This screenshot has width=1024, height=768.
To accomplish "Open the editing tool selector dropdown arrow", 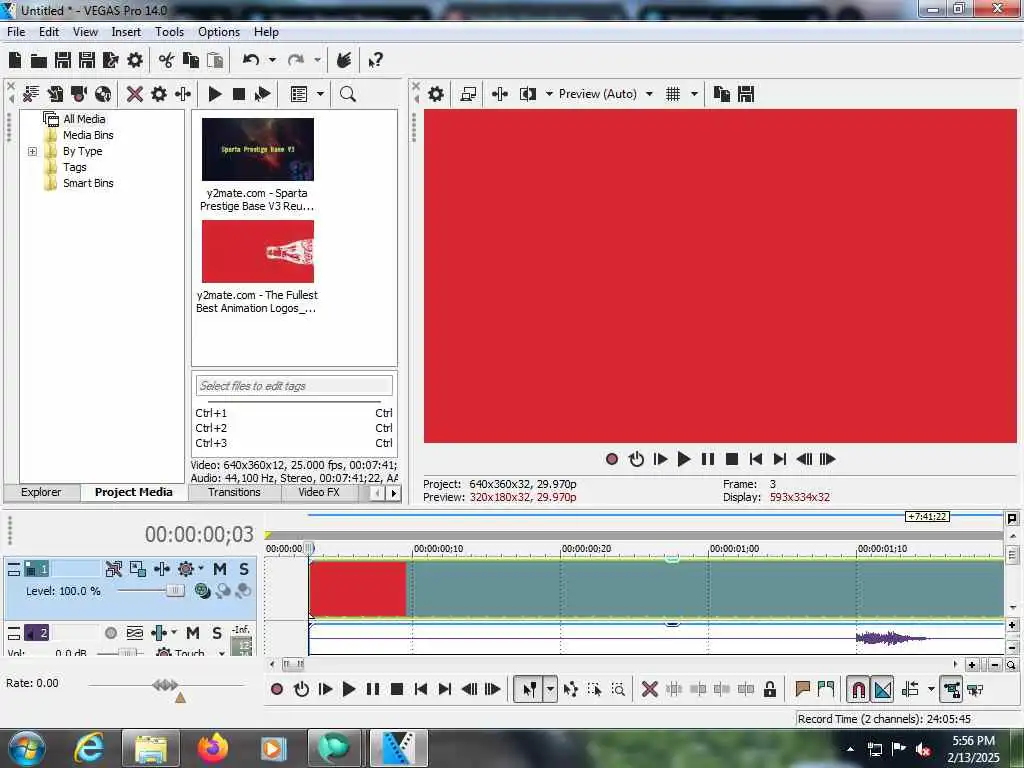I will pos(551,689).
